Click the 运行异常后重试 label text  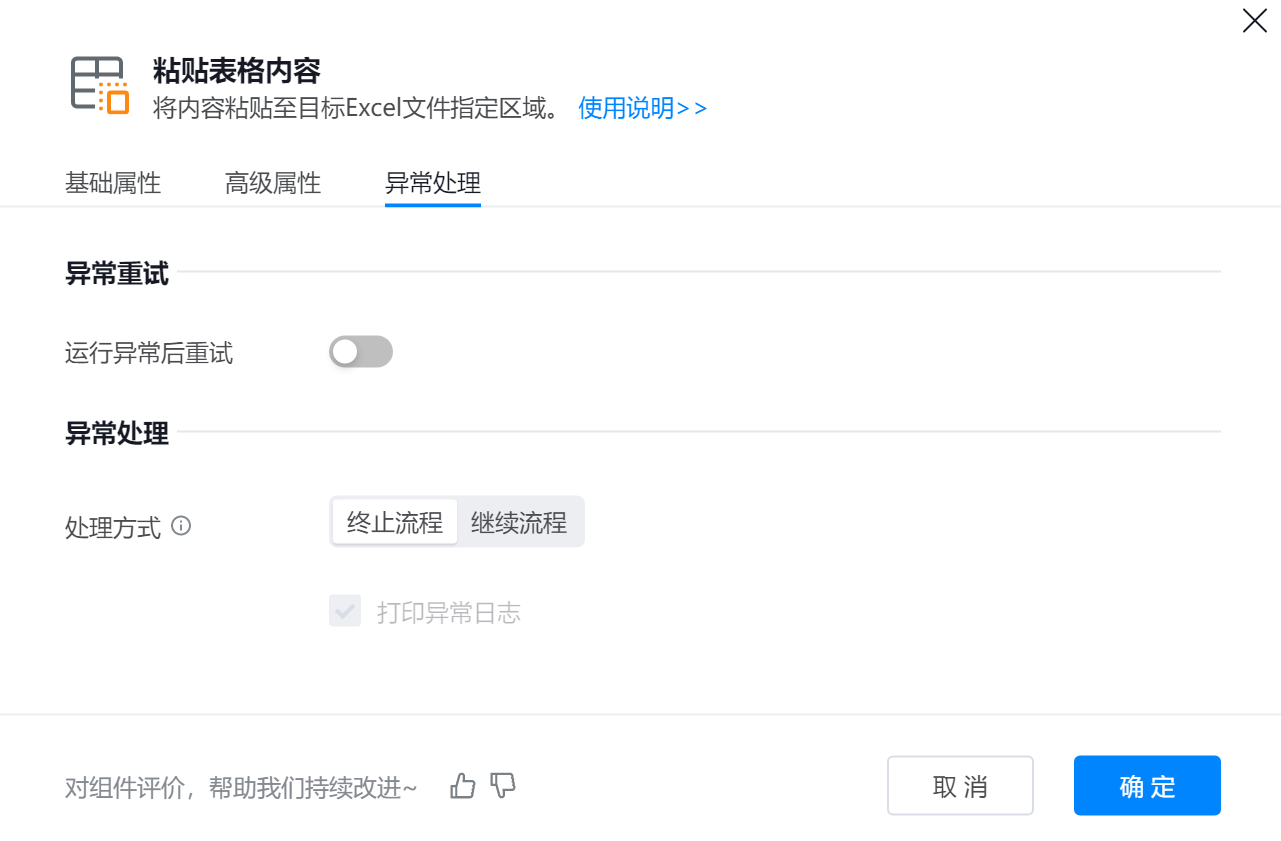coord(149,353)
